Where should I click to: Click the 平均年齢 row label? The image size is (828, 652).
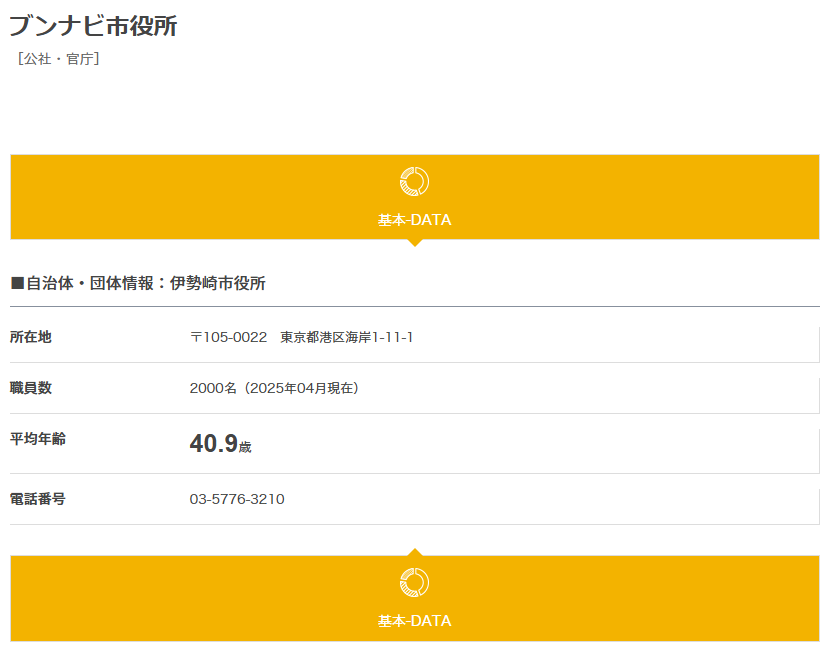coord(38,439)
